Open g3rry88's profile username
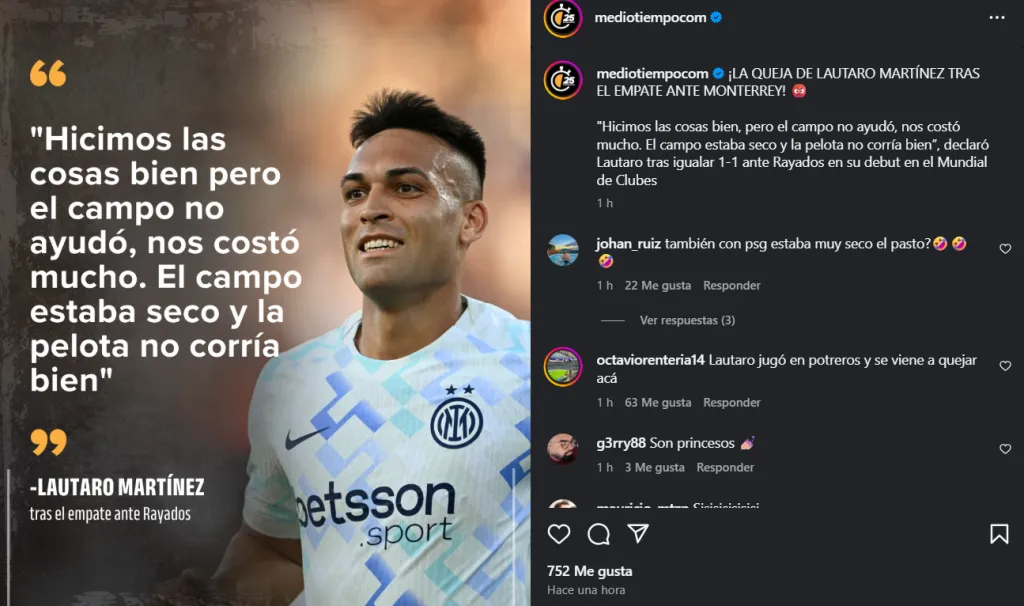The image size is (1024, 606). pyautogui.click(x=620, y=443)
